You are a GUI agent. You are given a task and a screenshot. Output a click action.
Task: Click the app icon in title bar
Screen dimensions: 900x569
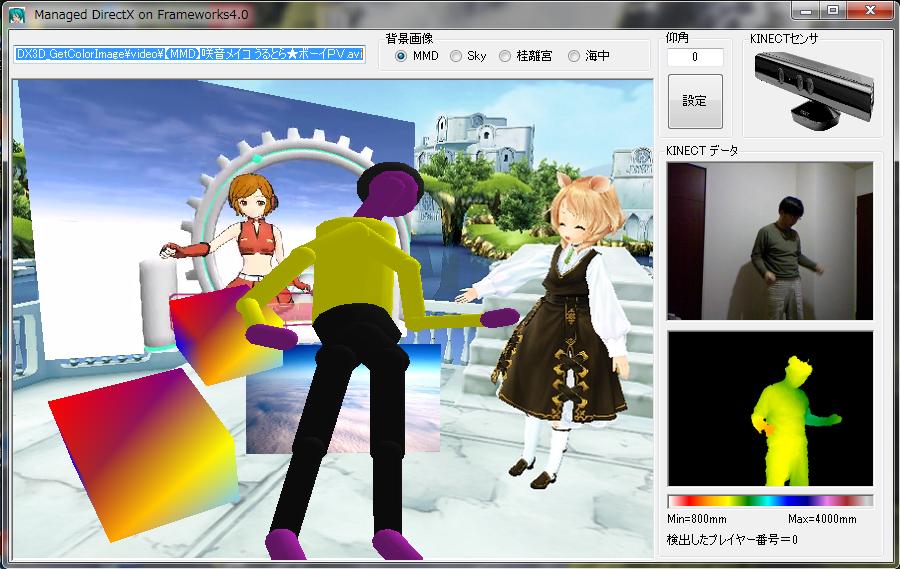[17, 14]
